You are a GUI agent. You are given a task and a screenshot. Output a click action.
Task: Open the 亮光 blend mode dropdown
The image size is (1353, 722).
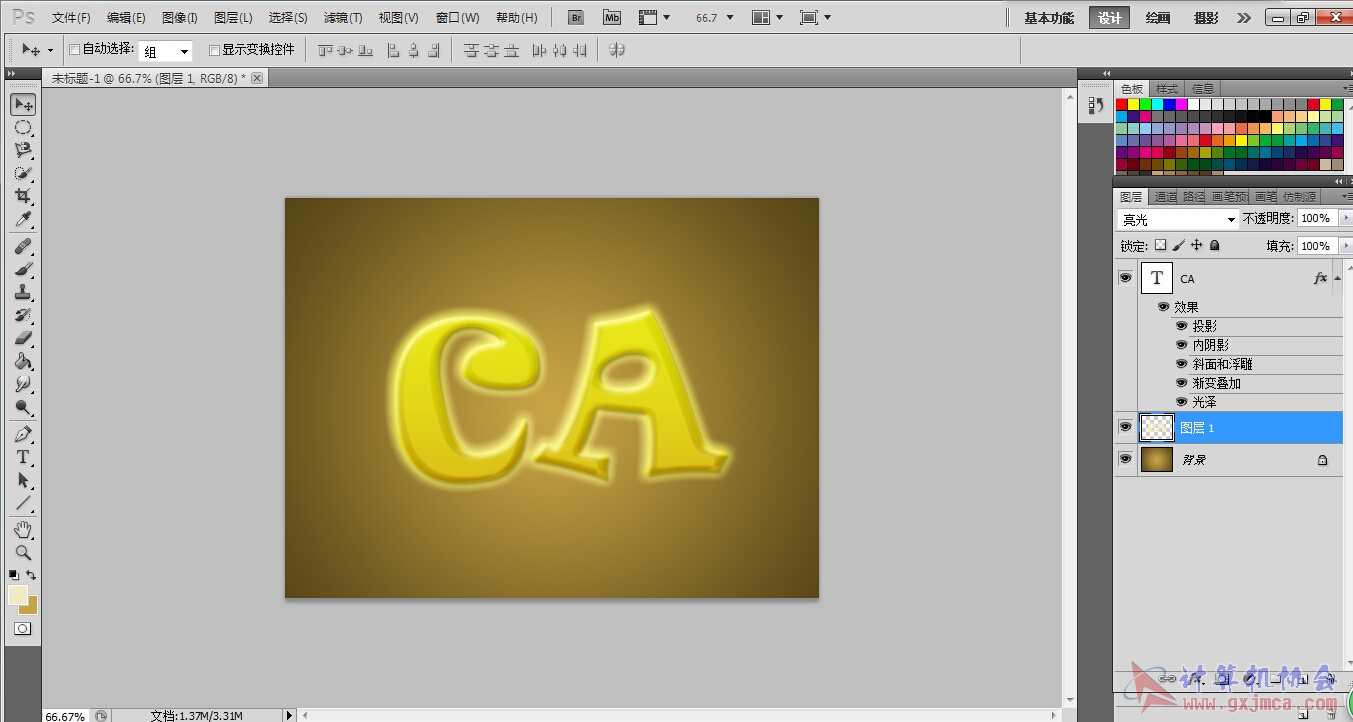click(x=1177, y=219)
